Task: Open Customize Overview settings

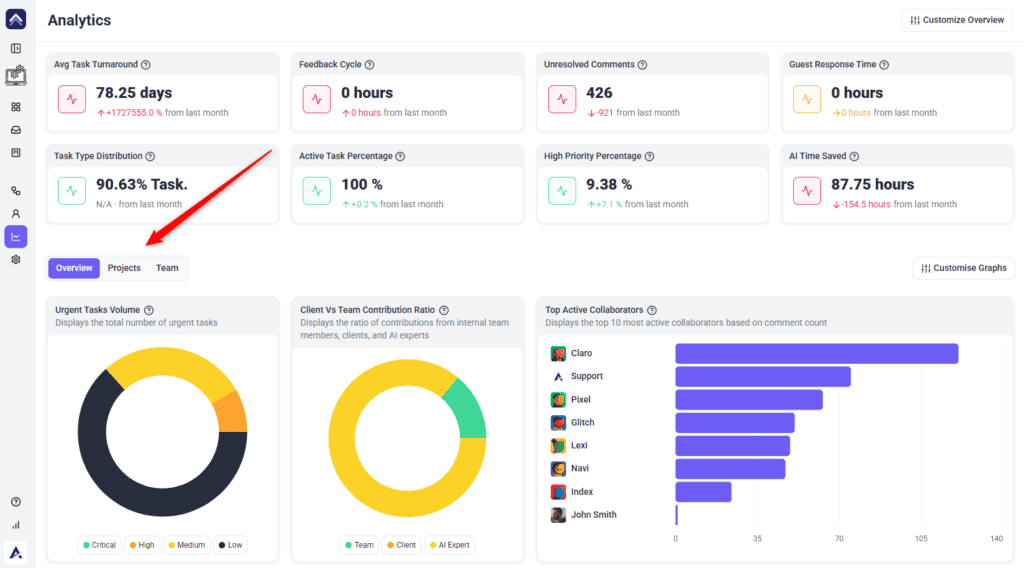Action: tap(957, 20)
